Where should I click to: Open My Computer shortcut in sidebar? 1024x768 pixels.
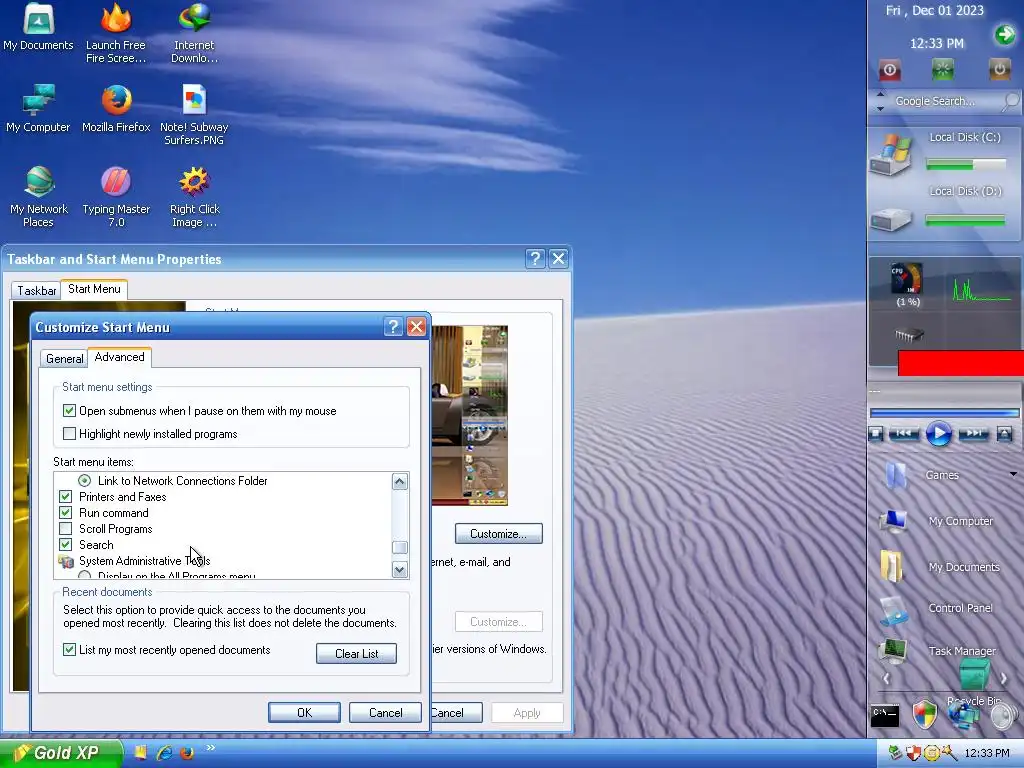point(893,521)
